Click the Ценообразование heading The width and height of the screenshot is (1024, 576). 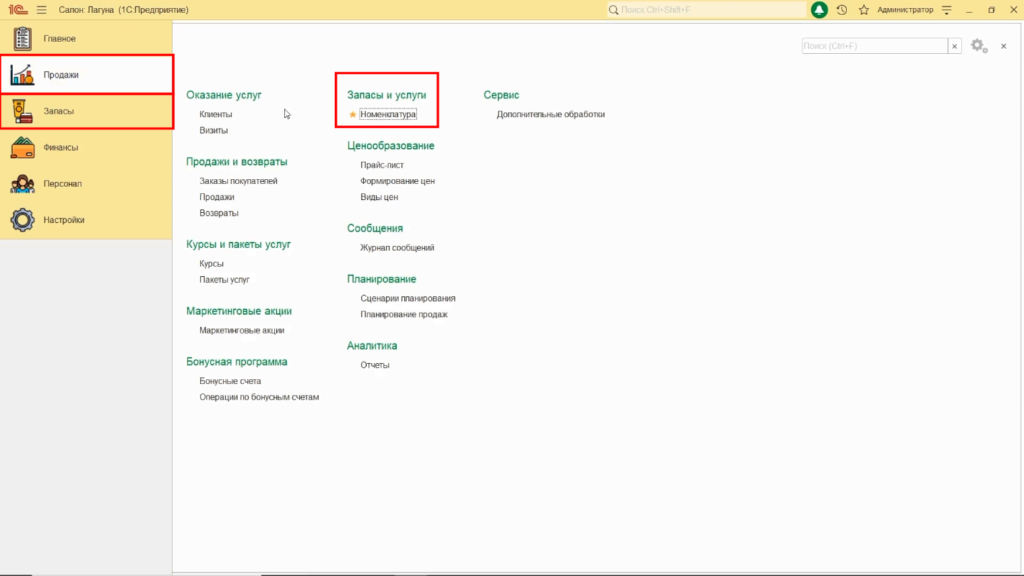pyautogui.click(x=391, y=146)
